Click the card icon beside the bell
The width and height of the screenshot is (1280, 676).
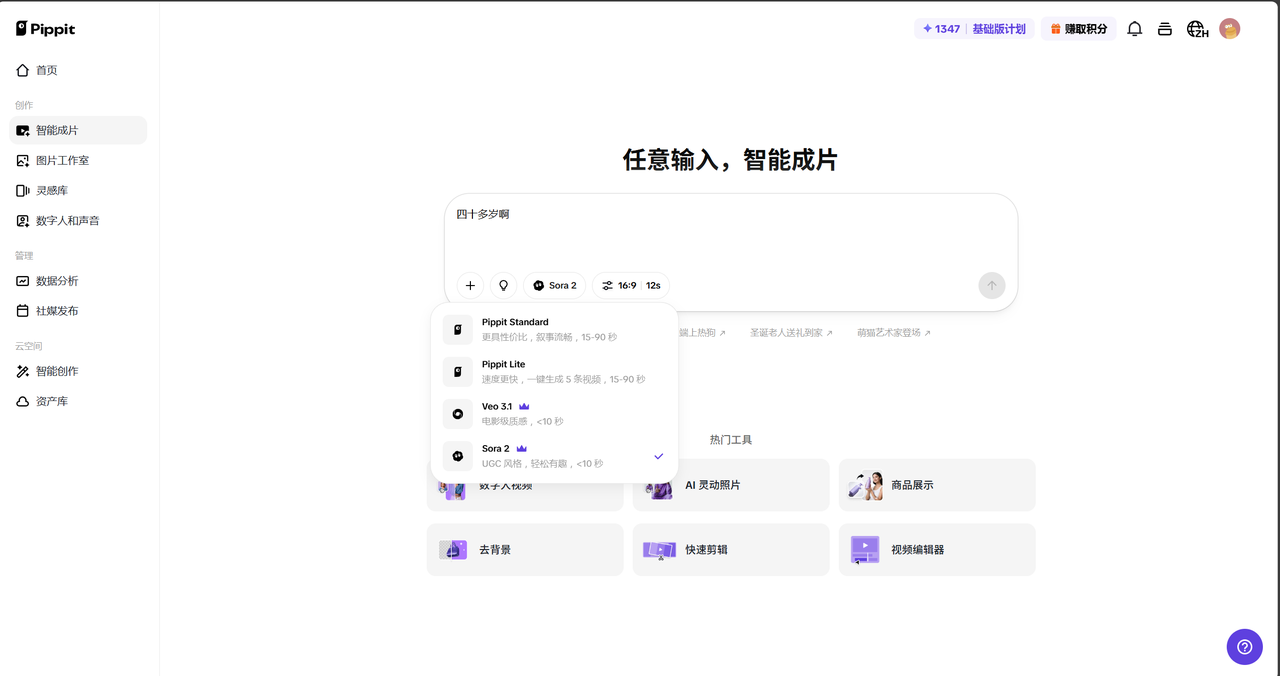coord(1164,29)
